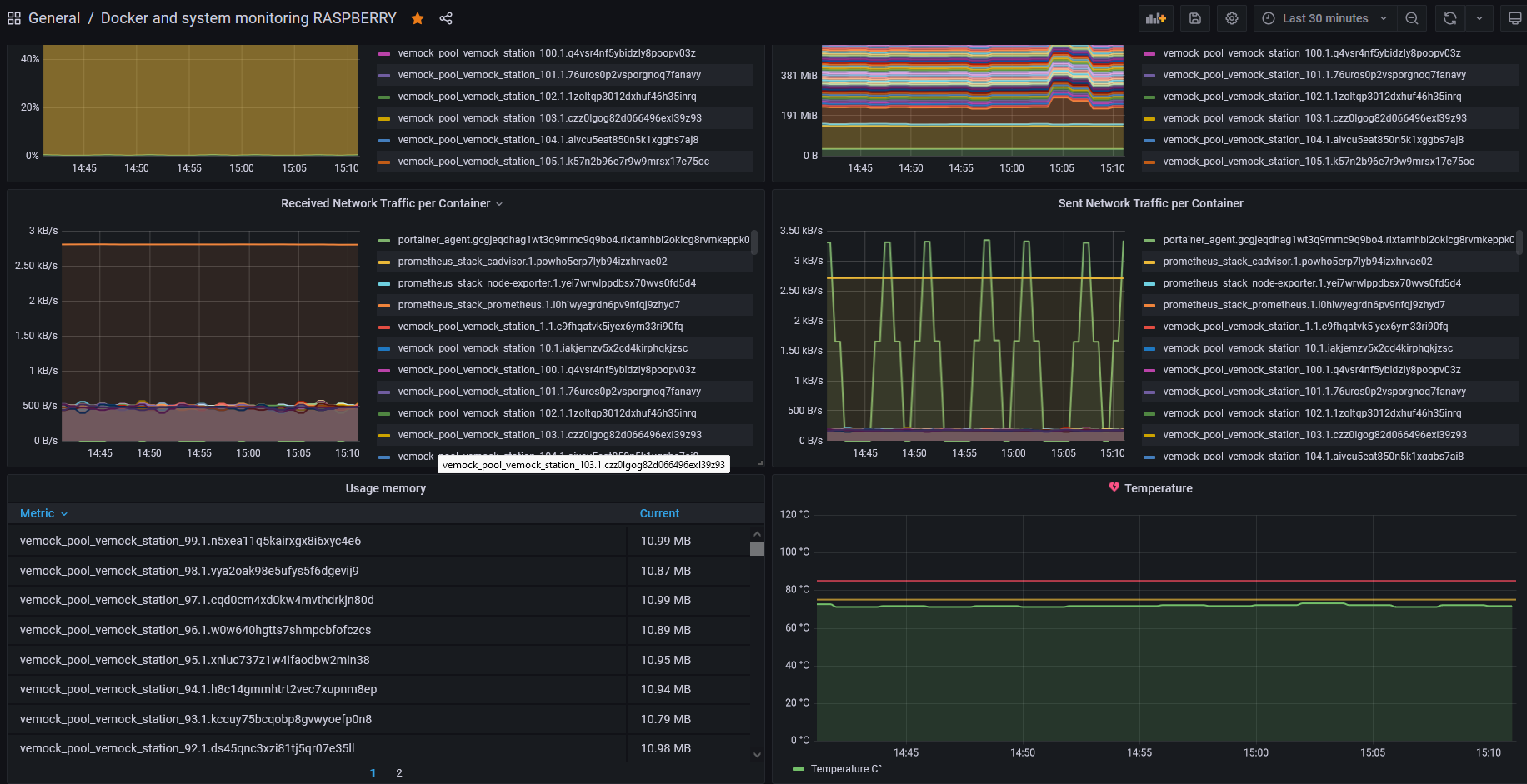Click vemock_station_100.1 in Sent legend
The width and height of the screenshot is (1527, 784).
point(1312,370)
